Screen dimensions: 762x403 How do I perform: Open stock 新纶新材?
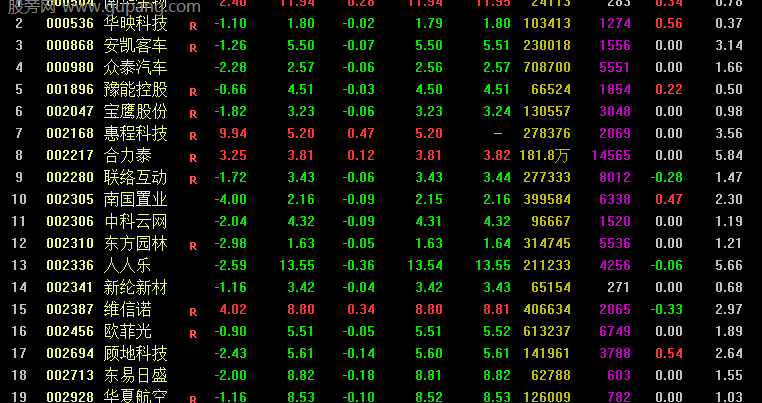click(x=136, y=287)
